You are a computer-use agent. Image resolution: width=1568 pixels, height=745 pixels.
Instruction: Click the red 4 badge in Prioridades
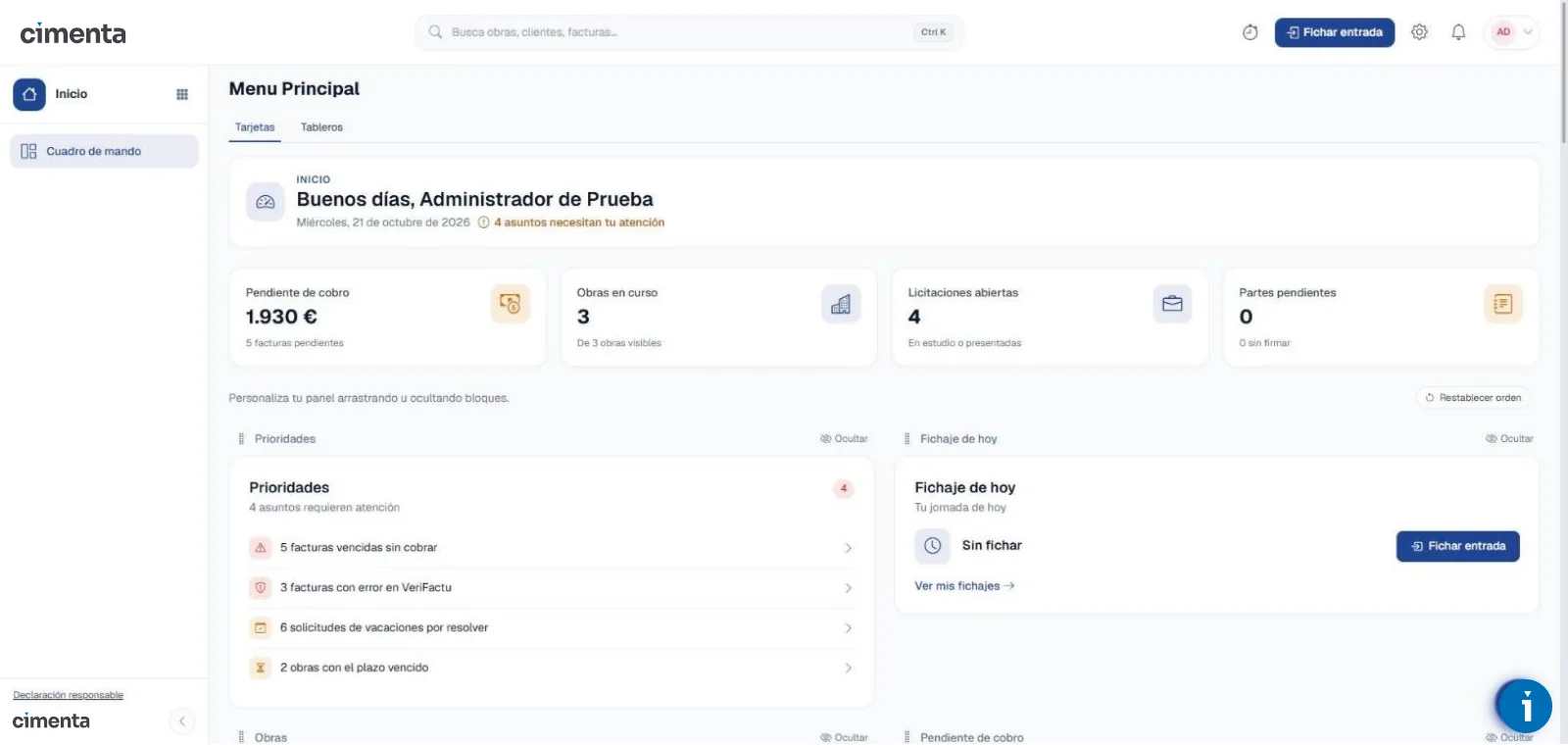coord(844,488)
